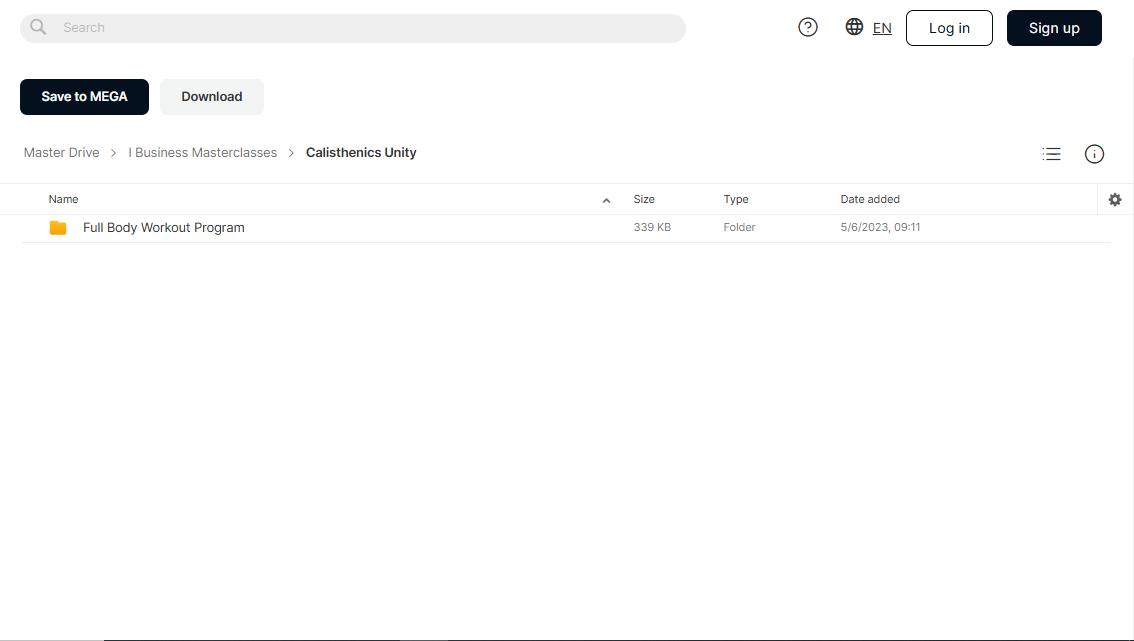Click the Log in button

[949, 28]
